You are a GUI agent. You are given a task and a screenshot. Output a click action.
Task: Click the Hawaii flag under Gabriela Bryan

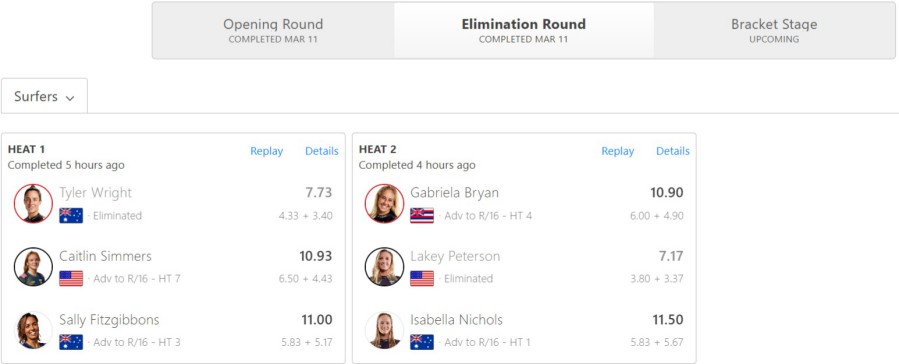pos(422,216)
